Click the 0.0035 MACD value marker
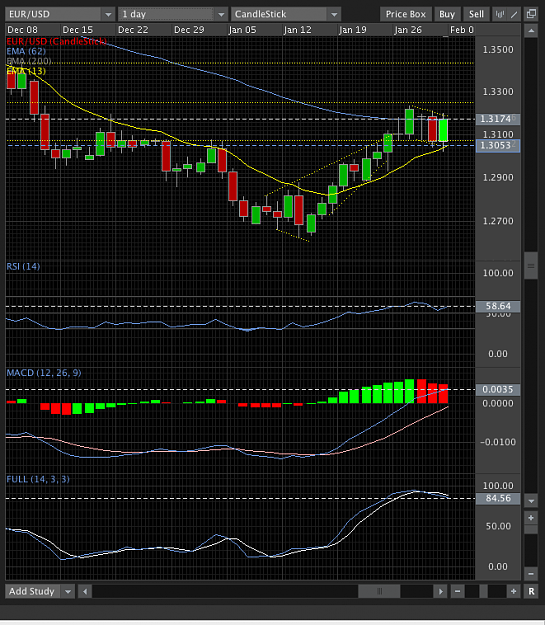Image resolution: width=545 pixels, height=625 pixels. pyautogui.click(x=498, y=389)
